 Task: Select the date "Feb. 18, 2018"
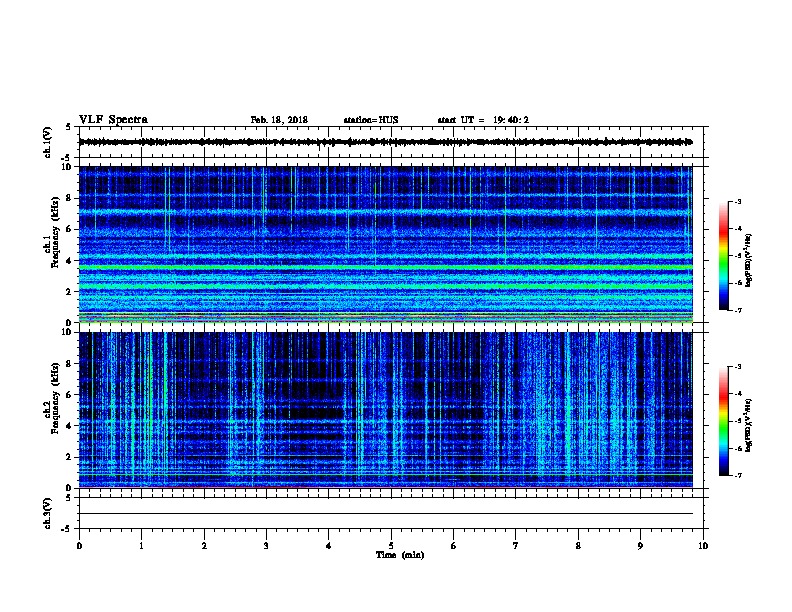[x=279, y=120]
